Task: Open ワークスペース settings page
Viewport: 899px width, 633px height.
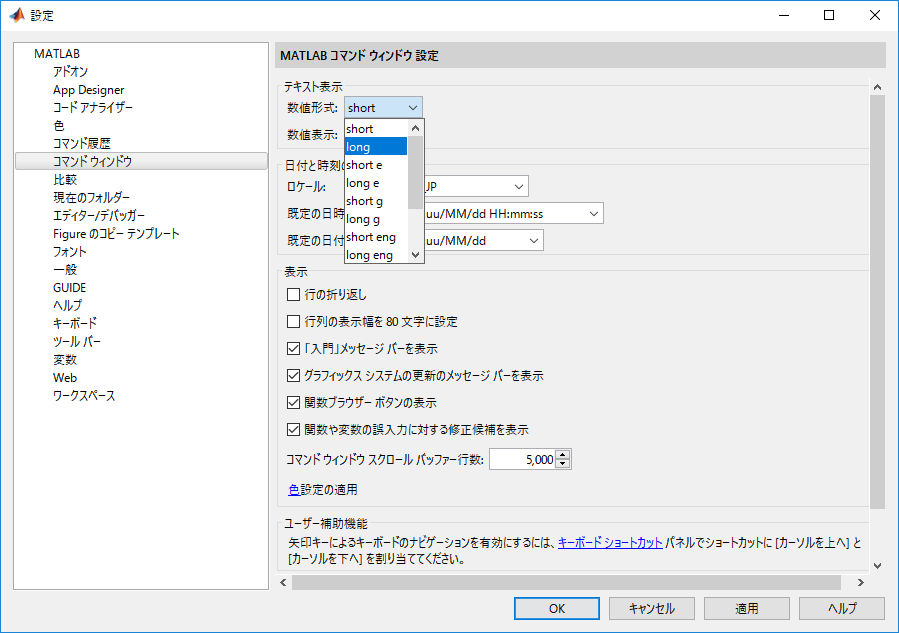Action: (84, 396)
